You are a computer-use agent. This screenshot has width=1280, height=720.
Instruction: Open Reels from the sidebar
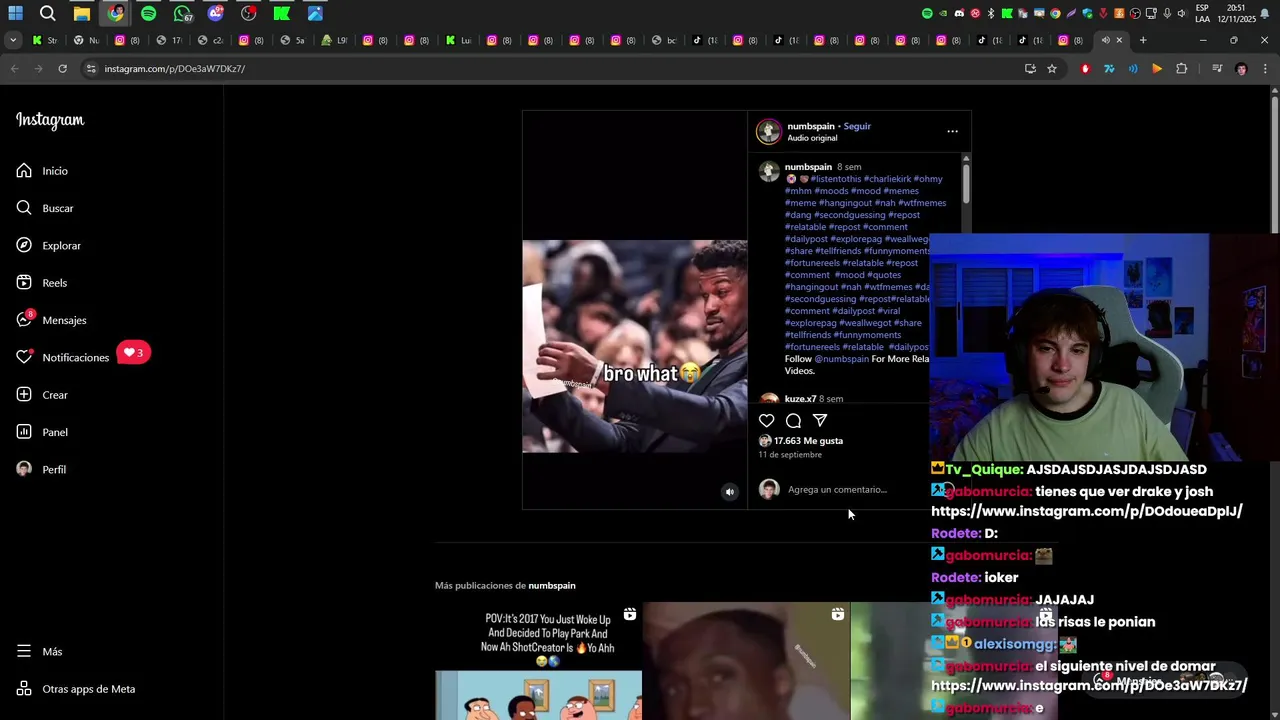(42, 283)
